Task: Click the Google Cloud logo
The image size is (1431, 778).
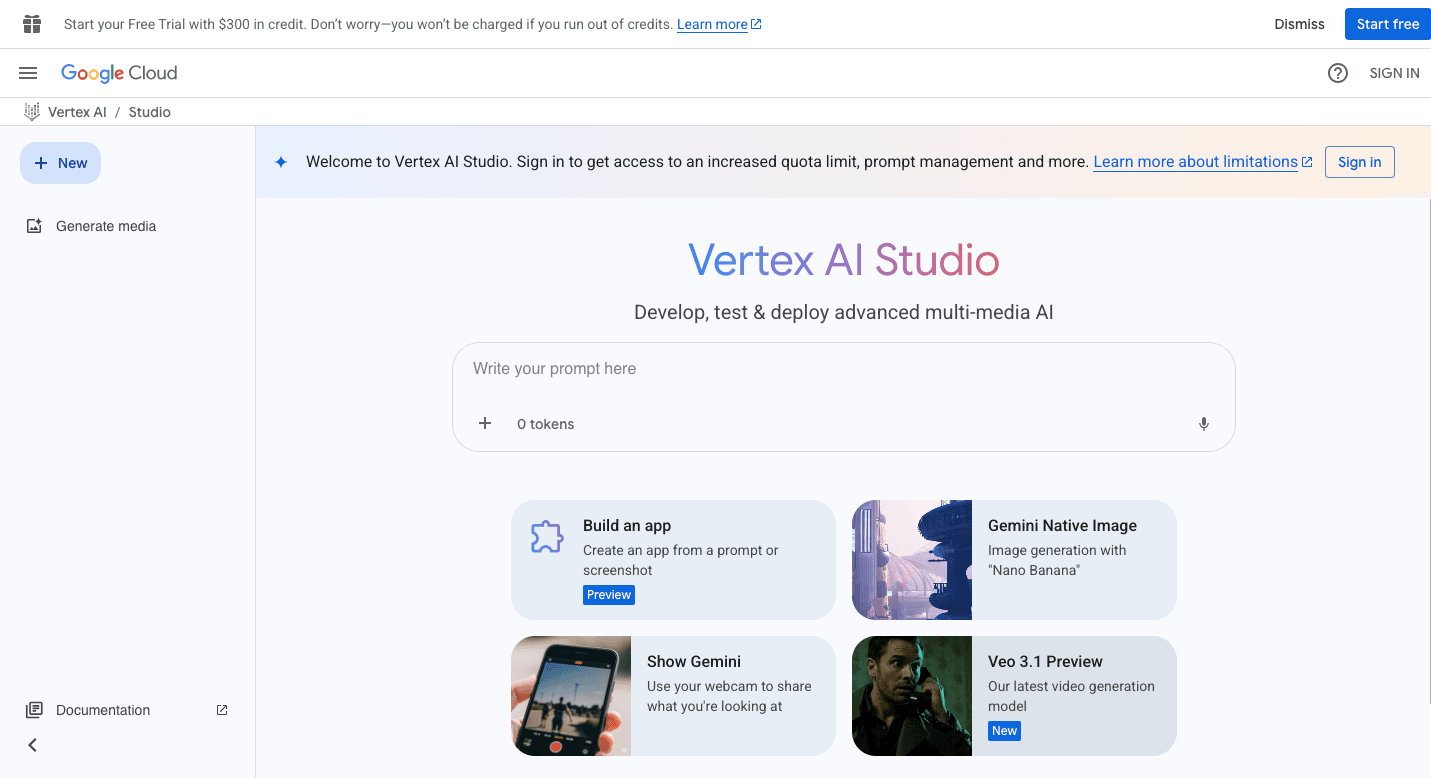Action: tap(118, 72)
